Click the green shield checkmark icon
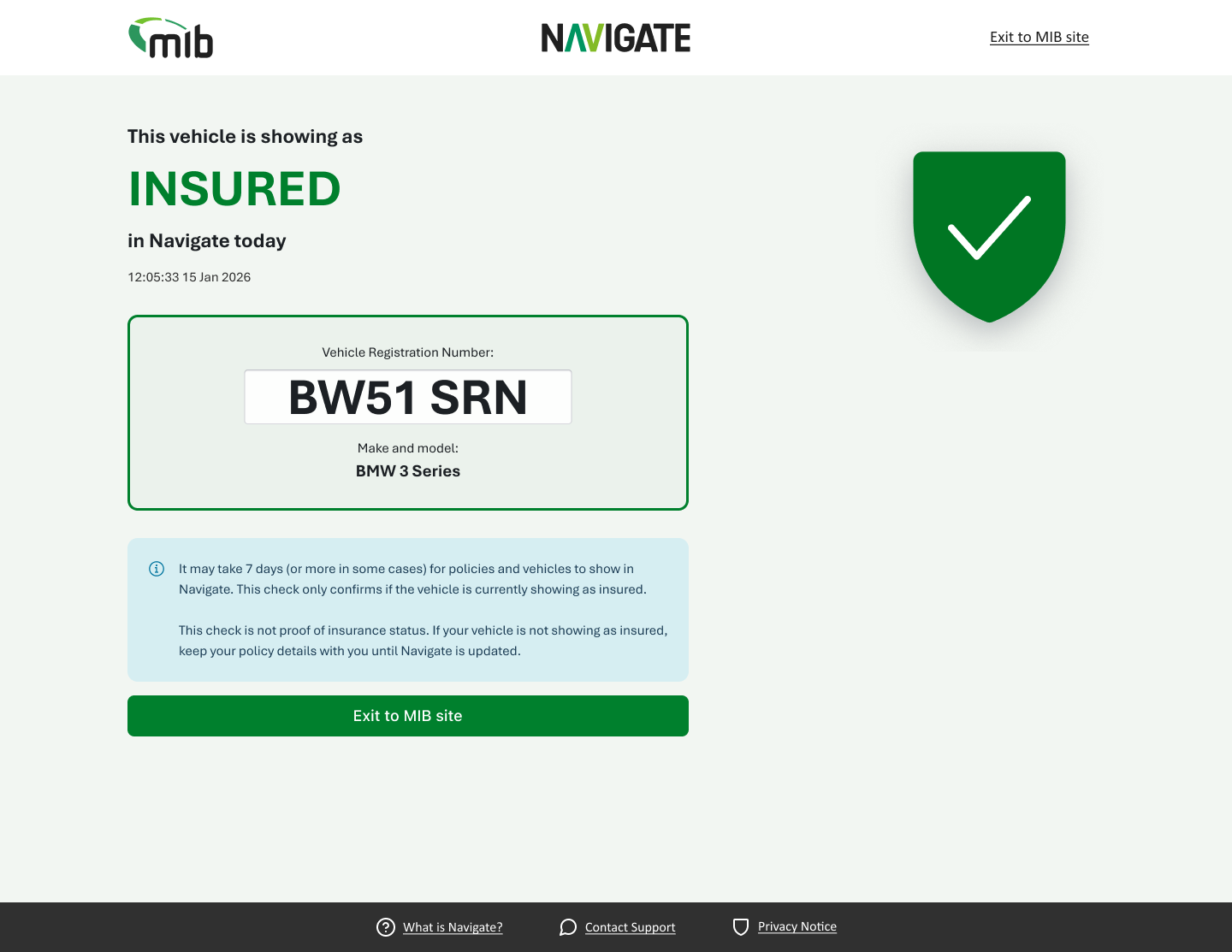 [x=989, y=237]
